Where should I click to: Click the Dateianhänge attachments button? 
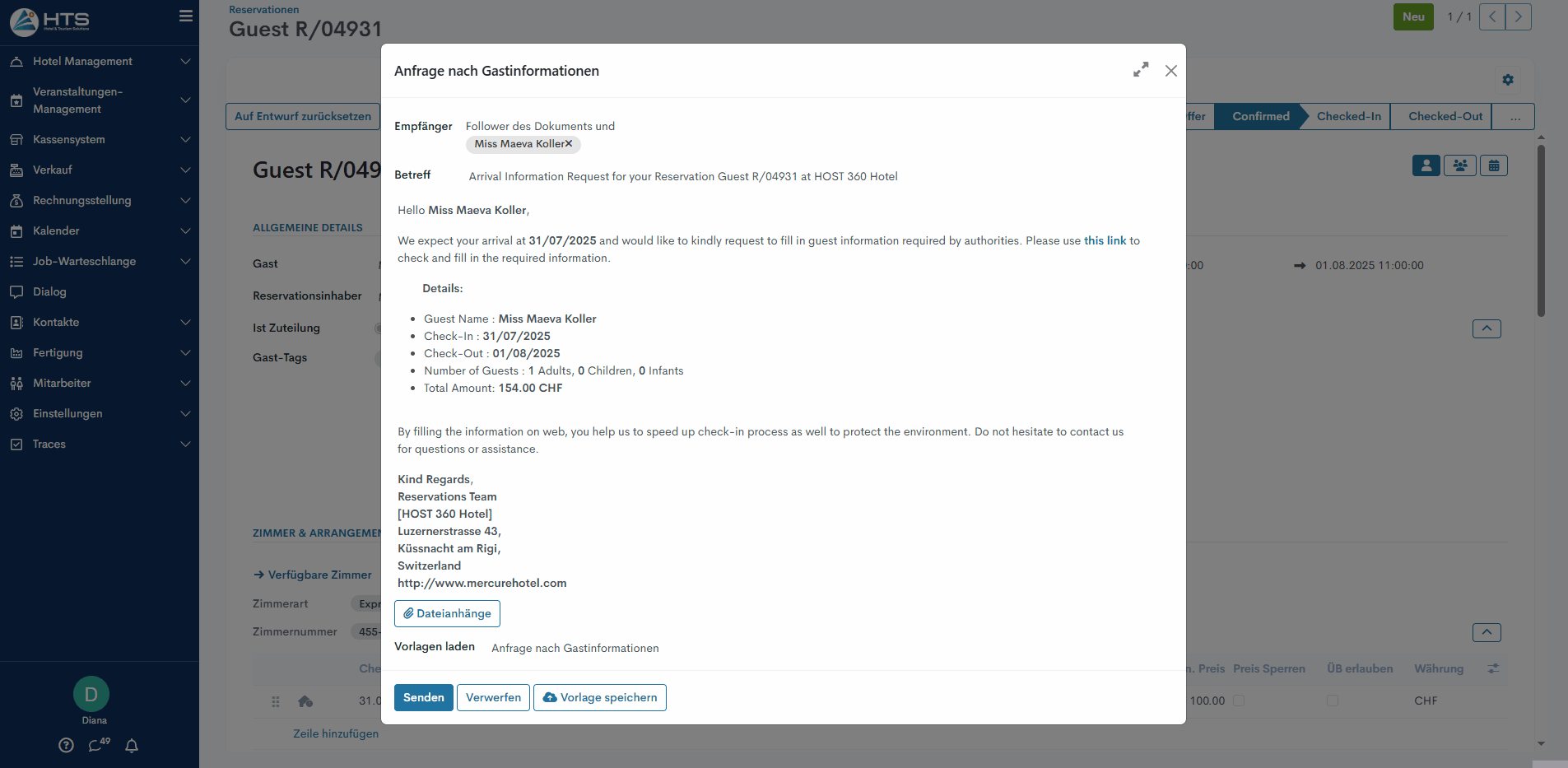[x=447, y=614]
